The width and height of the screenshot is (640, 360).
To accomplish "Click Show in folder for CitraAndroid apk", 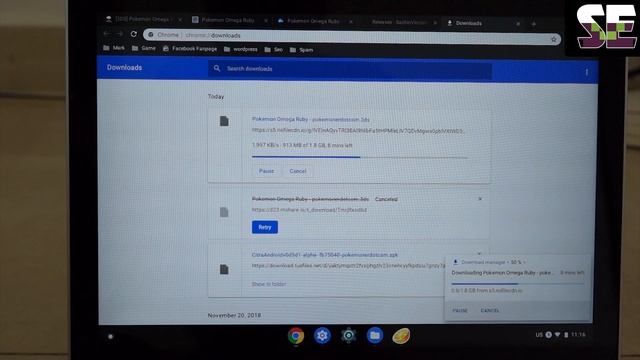I will (x=269, y=284).
